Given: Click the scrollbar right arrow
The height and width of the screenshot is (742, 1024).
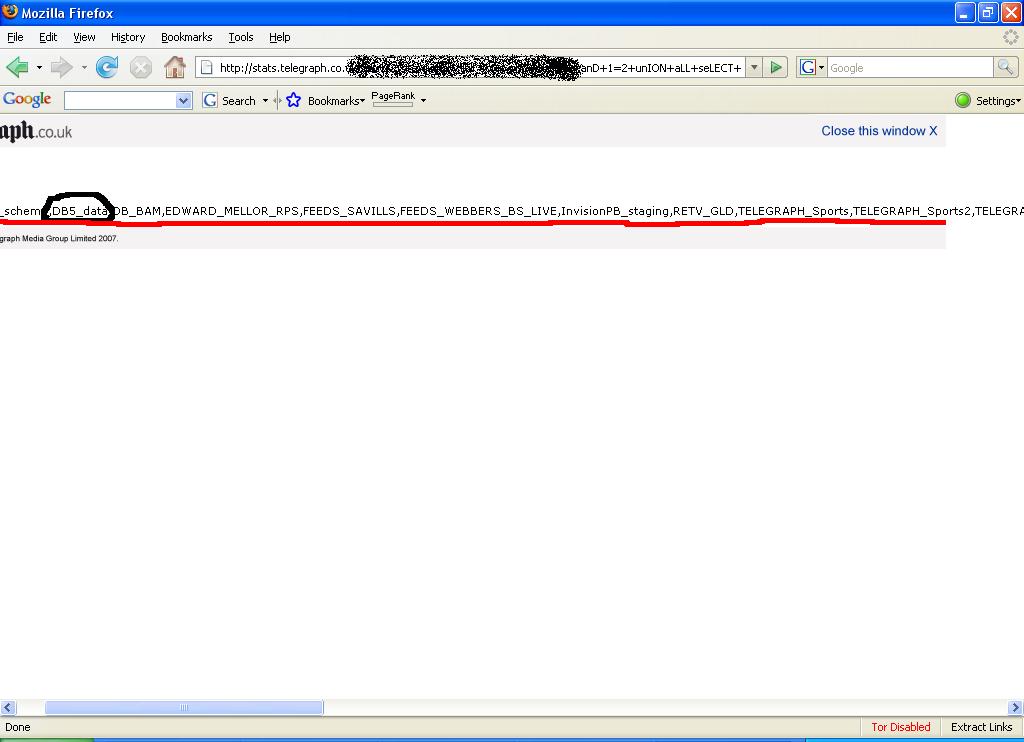Looking at the screenshot, I should 1016,707.
